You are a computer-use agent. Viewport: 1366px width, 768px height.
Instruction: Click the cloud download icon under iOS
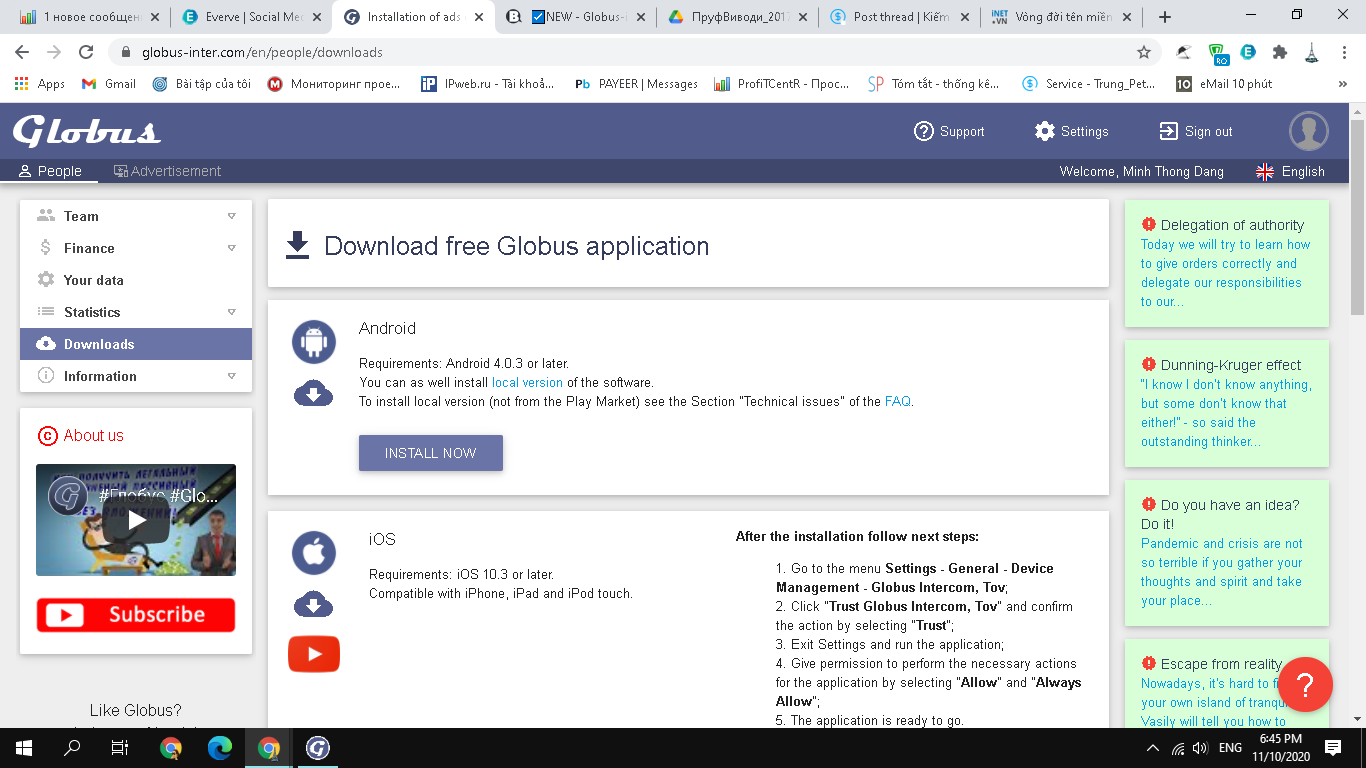314,605
